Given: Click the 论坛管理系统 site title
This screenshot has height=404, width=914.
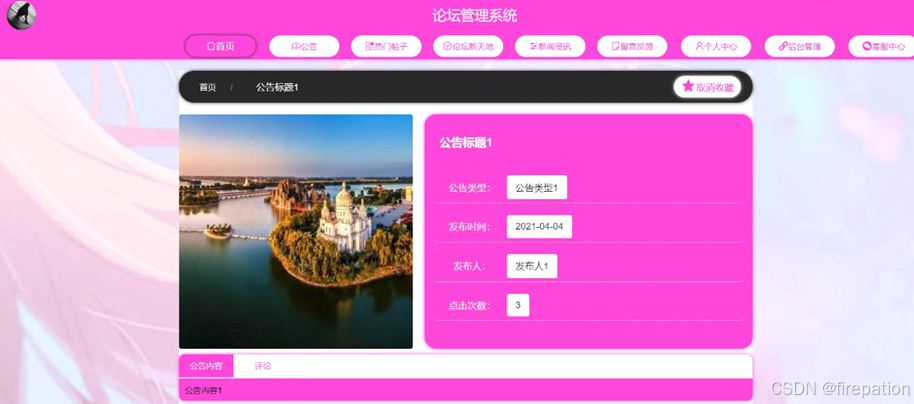Looking at the screenshot, I should tap(474, 15).
